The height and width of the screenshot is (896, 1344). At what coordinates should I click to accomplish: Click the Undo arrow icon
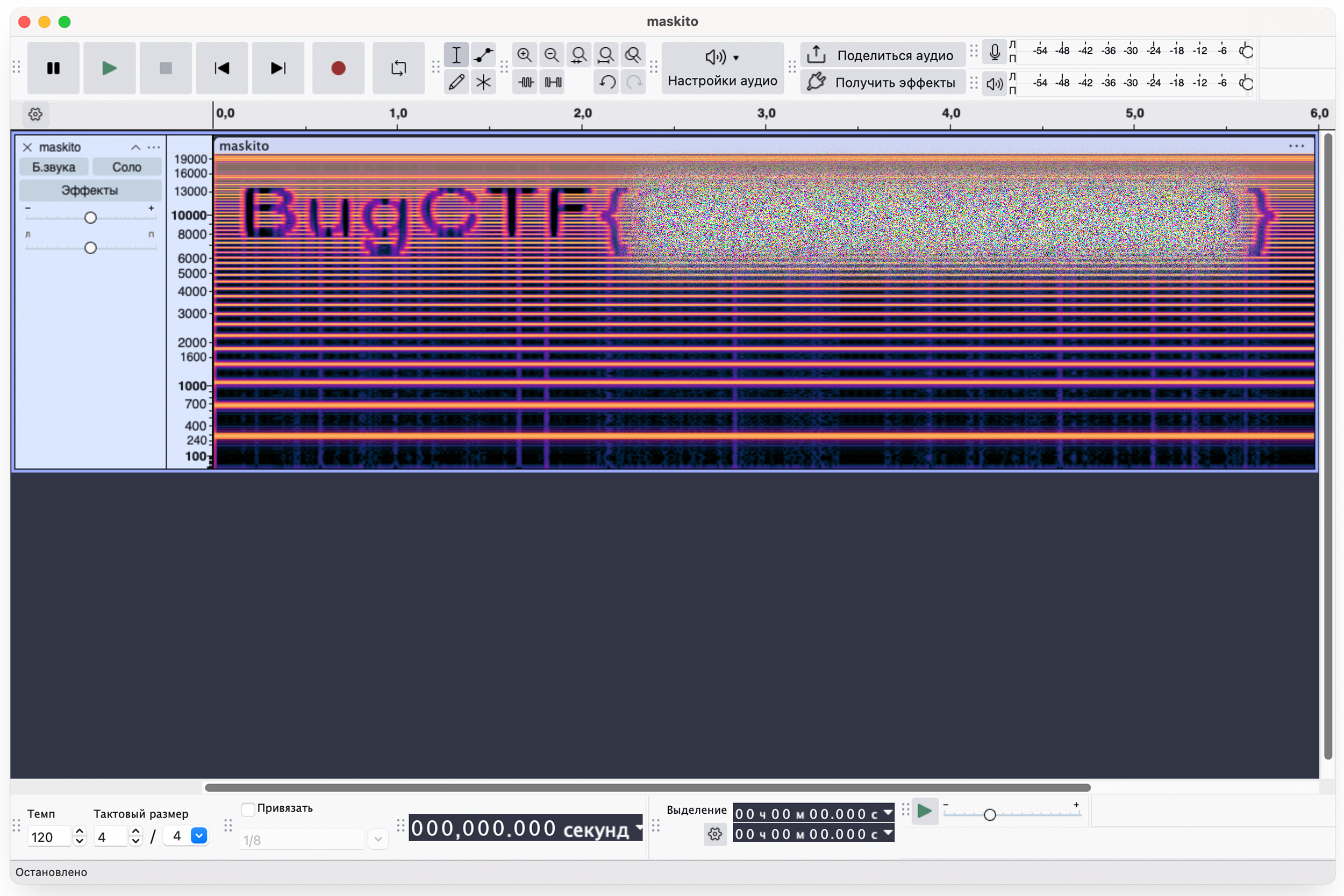607,82
